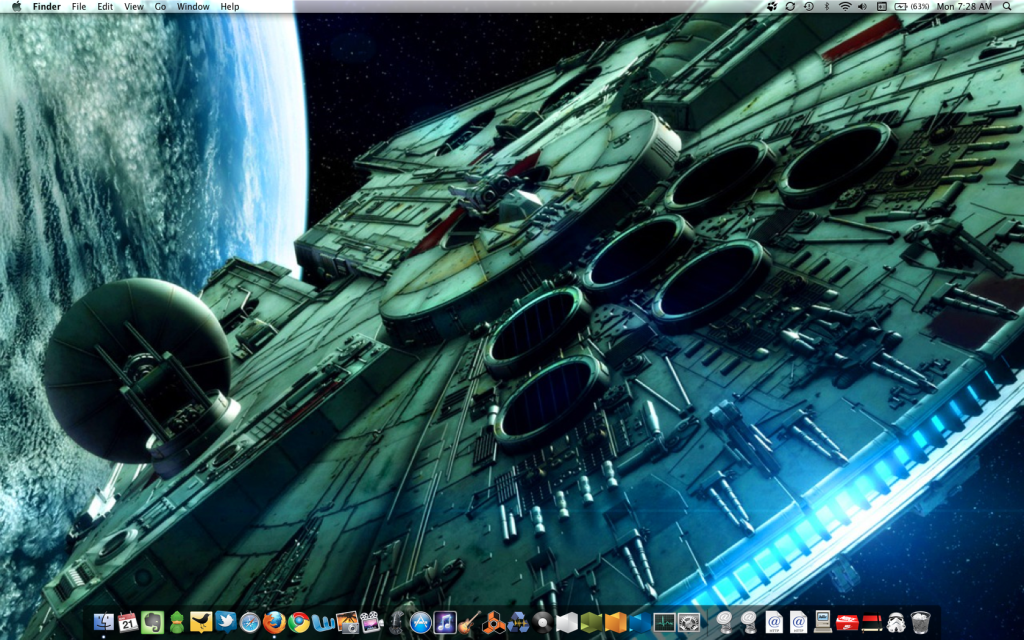1024x640 pixels.
Task: Open the Wi-Fi status menu
Action: point(845,7)
